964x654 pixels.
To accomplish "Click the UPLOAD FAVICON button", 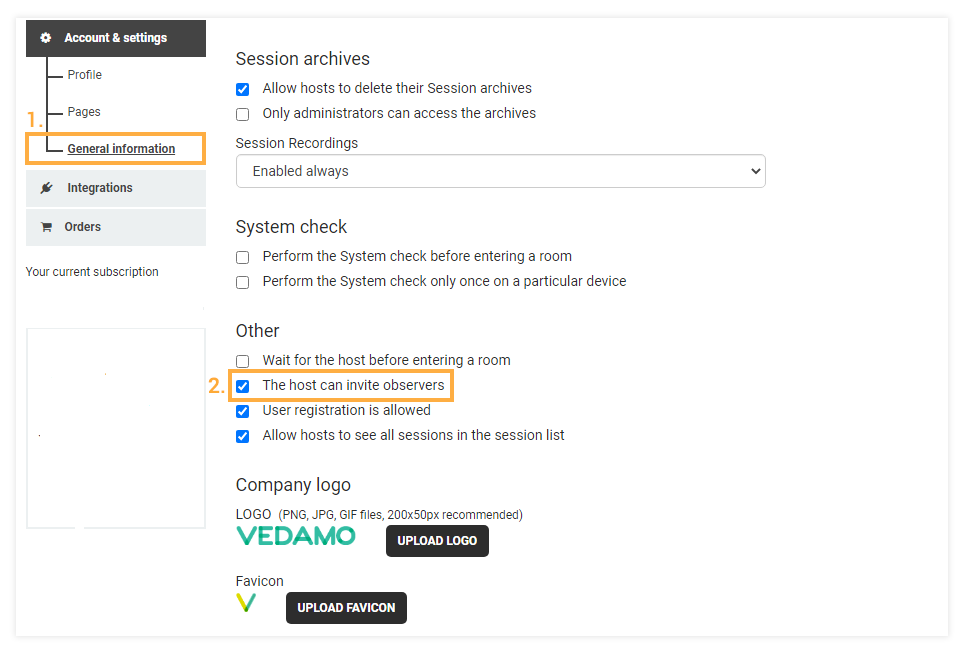I will coord(346,608).
